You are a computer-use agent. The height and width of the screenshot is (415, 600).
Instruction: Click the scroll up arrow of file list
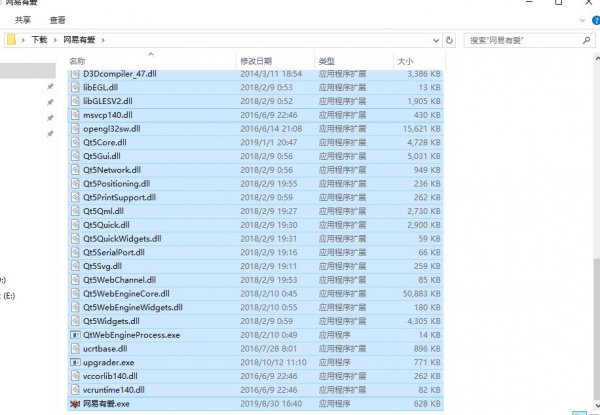coord(597,59)
